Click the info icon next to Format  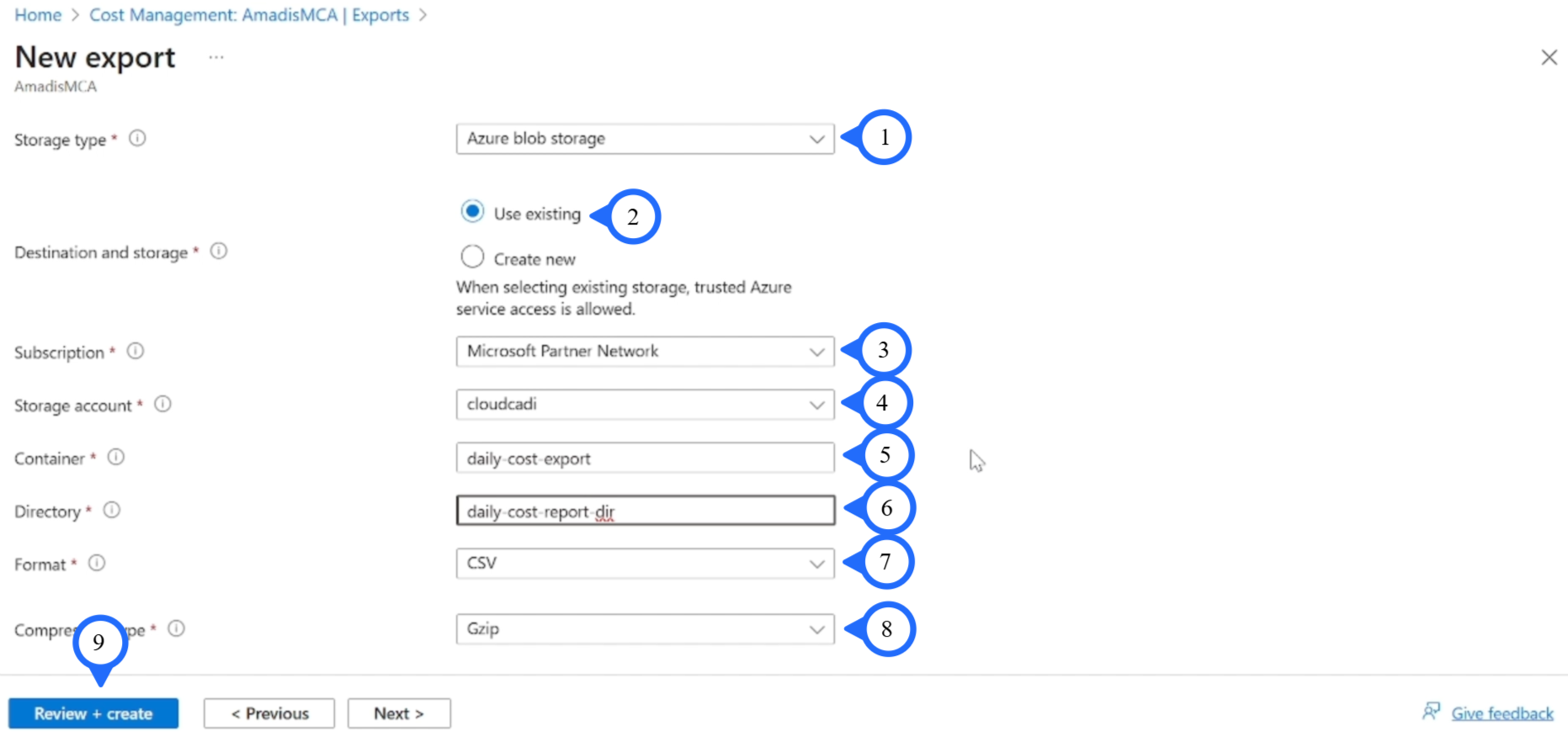click(x=97, y=563)
